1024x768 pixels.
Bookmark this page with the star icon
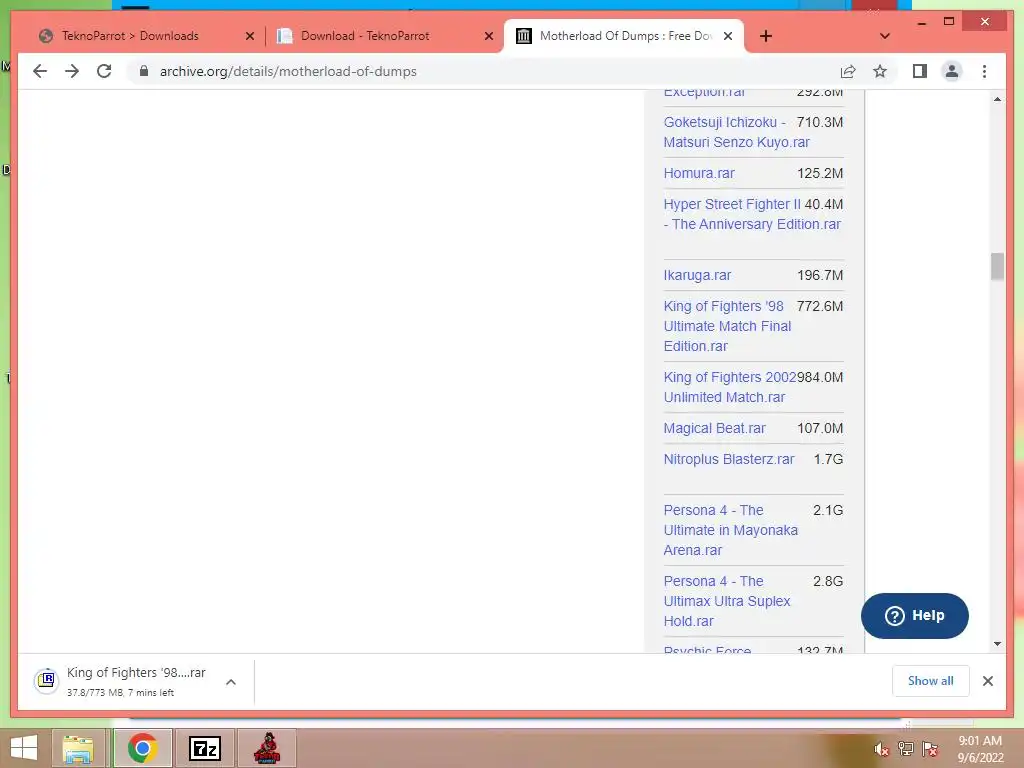[x=880, y=71]
